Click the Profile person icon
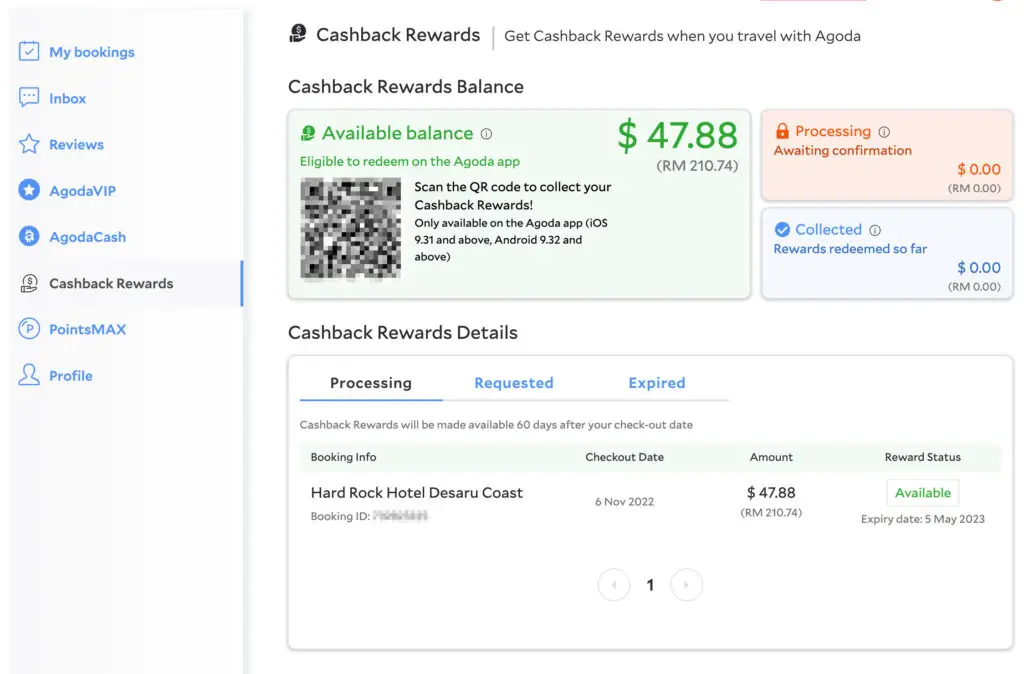Viewport: 1024px width, 674px height. [29, 375]
